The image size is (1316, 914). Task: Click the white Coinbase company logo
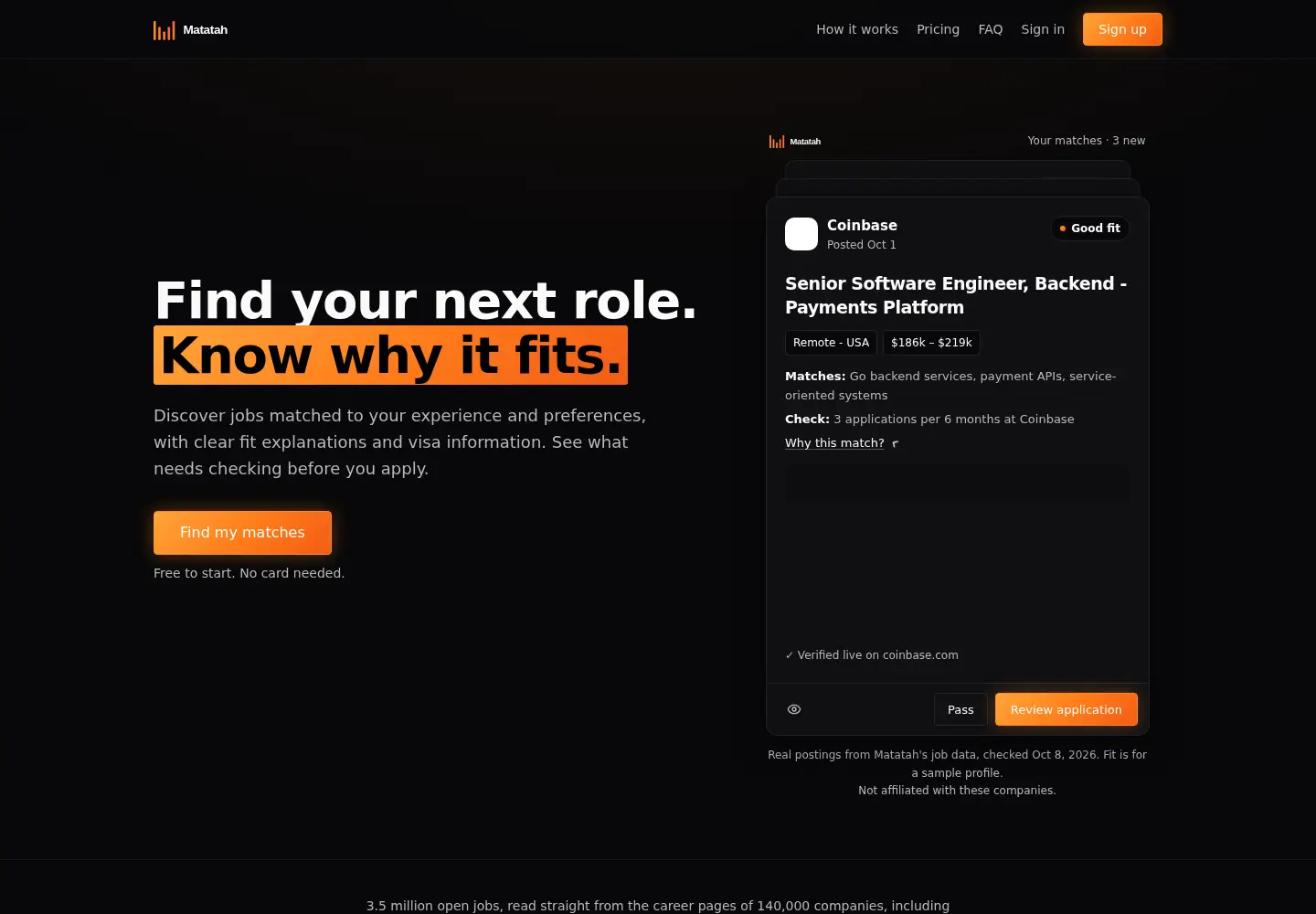[801, 234]
